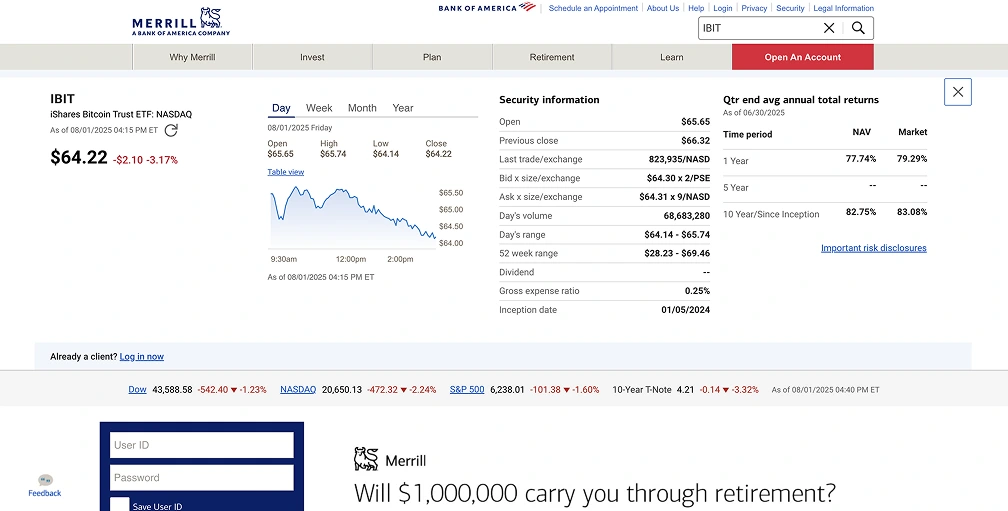Click the Login link in header
This screenshot has height=511, width=1008.
click(723, 8)
